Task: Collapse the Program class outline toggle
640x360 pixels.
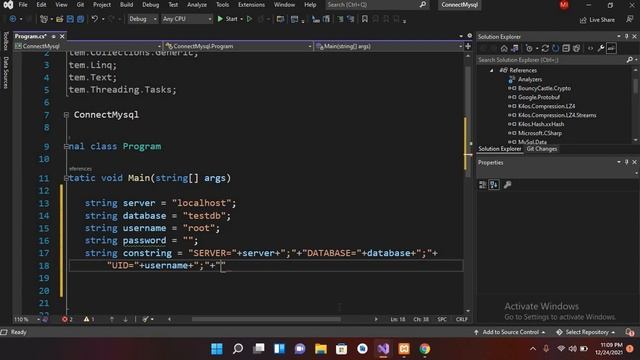Action: (66, 147)
